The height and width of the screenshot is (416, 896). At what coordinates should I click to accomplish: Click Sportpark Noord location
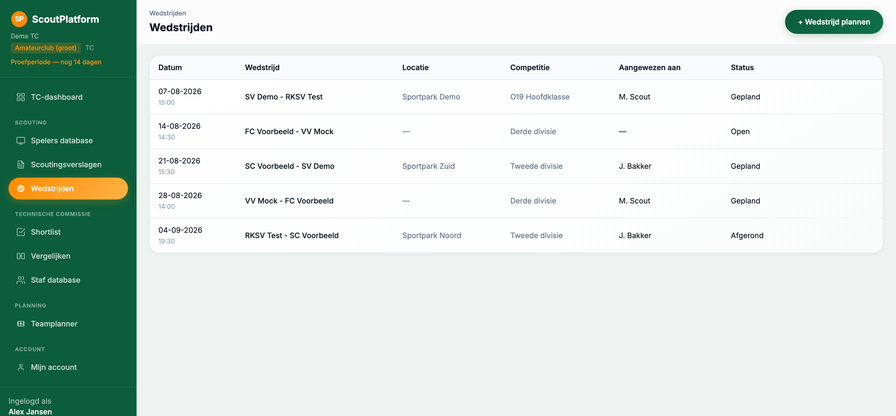tap(431, 235)
